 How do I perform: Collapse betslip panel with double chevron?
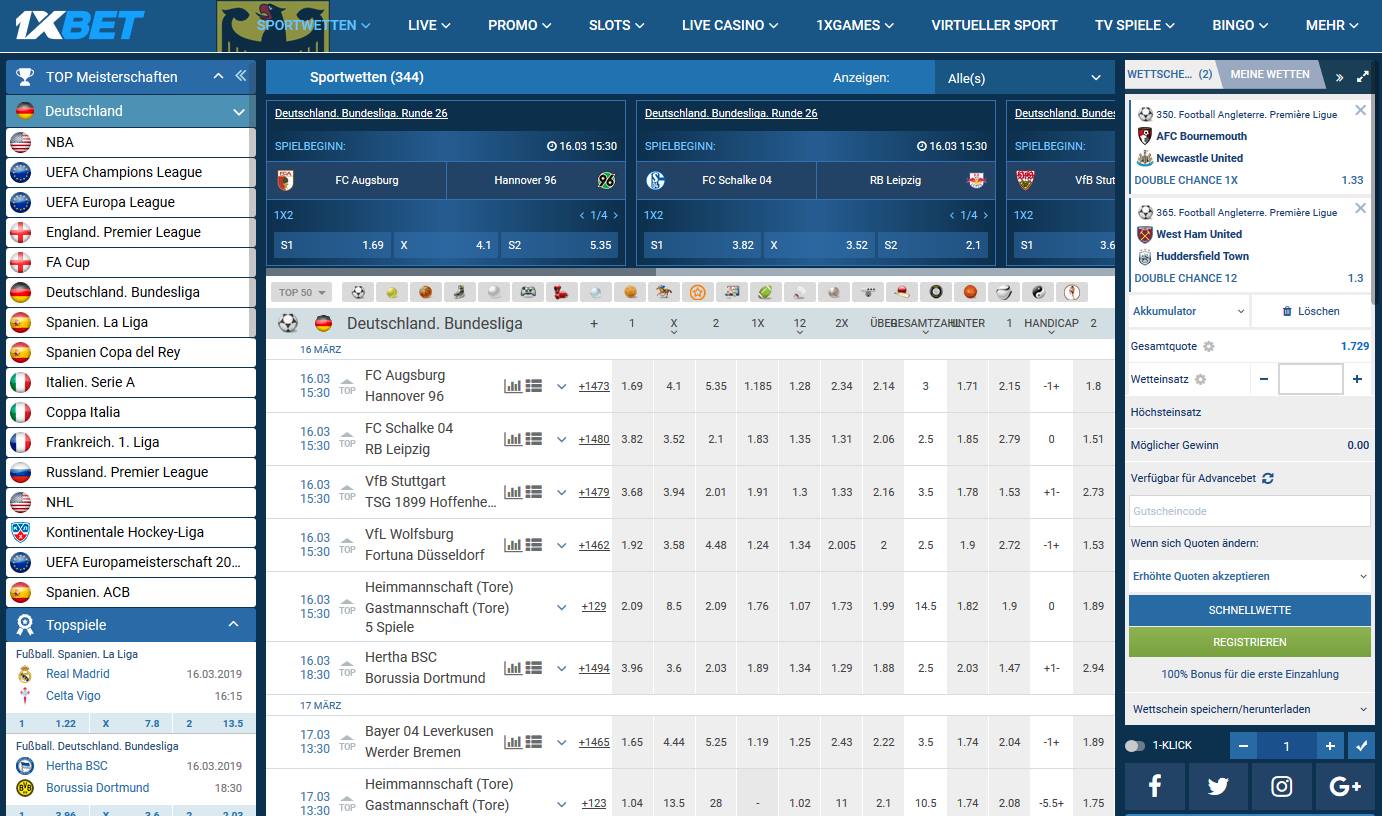tap(1340, 77)
